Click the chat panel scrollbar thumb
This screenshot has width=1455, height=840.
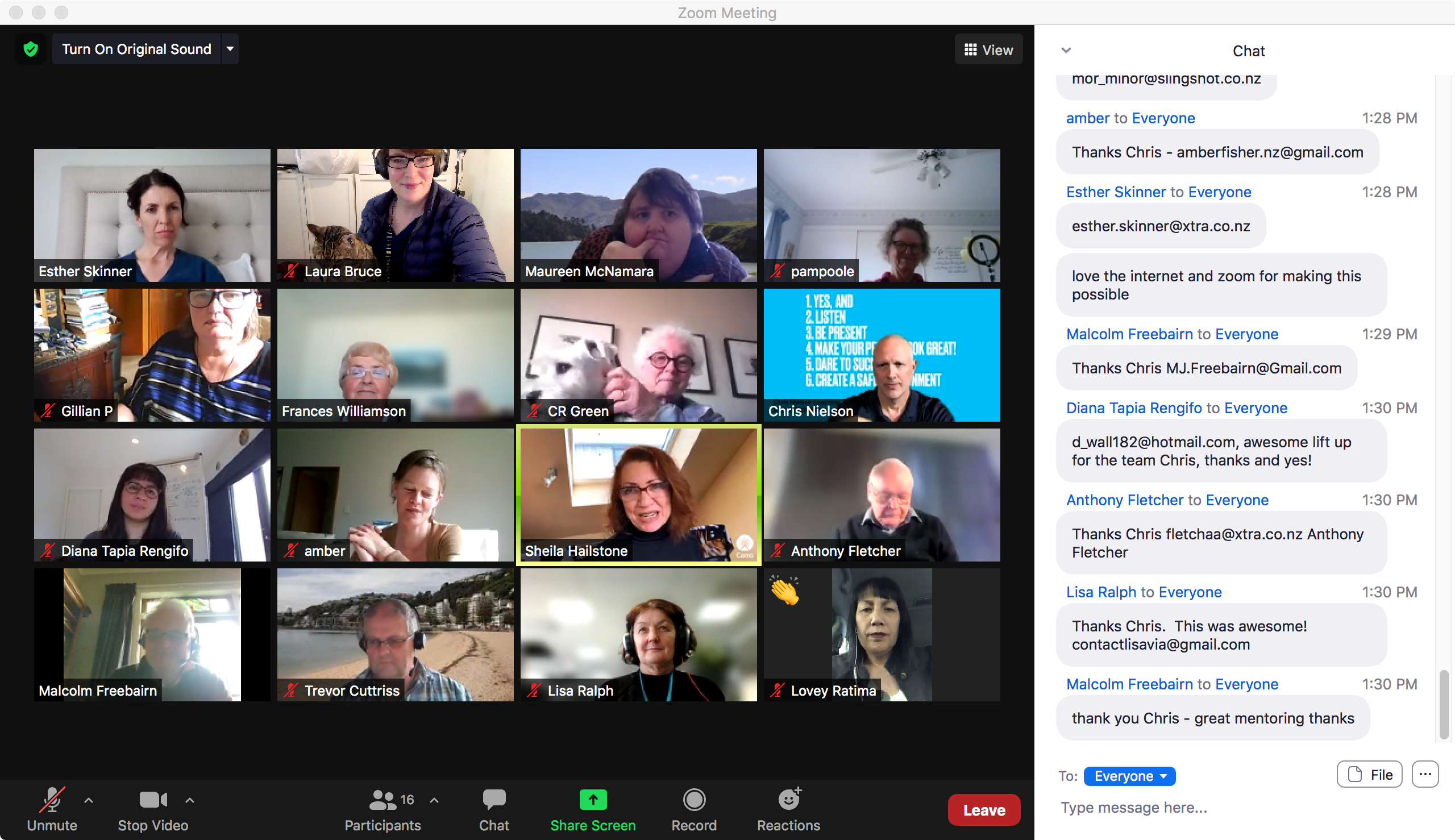[x=1444, y=704]
